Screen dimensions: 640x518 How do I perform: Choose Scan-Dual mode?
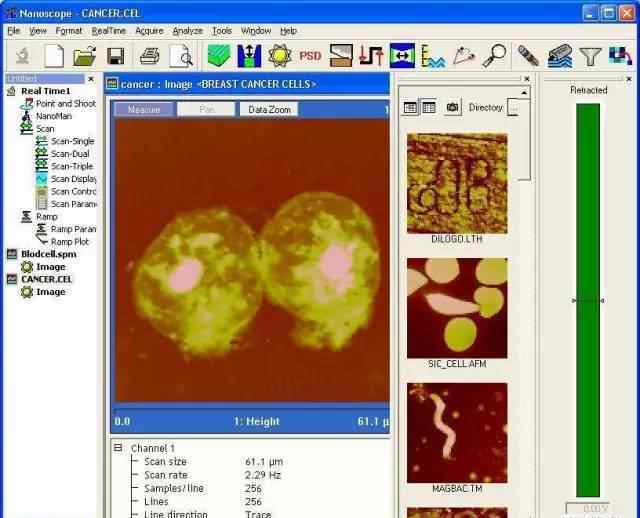[70, 154]
